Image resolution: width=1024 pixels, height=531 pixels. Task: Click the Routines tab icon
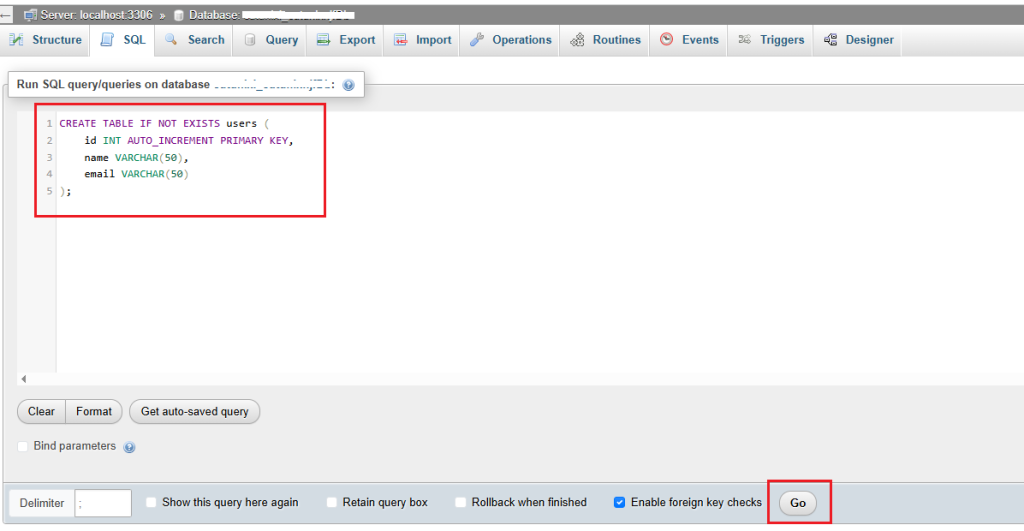pos(577,40)
